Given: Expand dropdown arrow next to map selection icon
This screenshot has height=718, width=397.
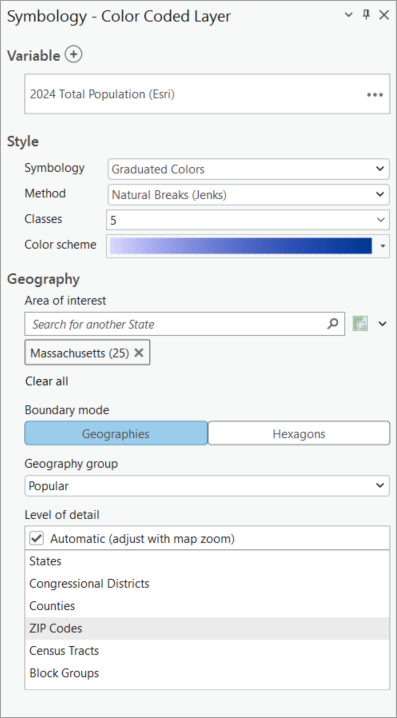Looking at the screenshot, I should (382, 324).
